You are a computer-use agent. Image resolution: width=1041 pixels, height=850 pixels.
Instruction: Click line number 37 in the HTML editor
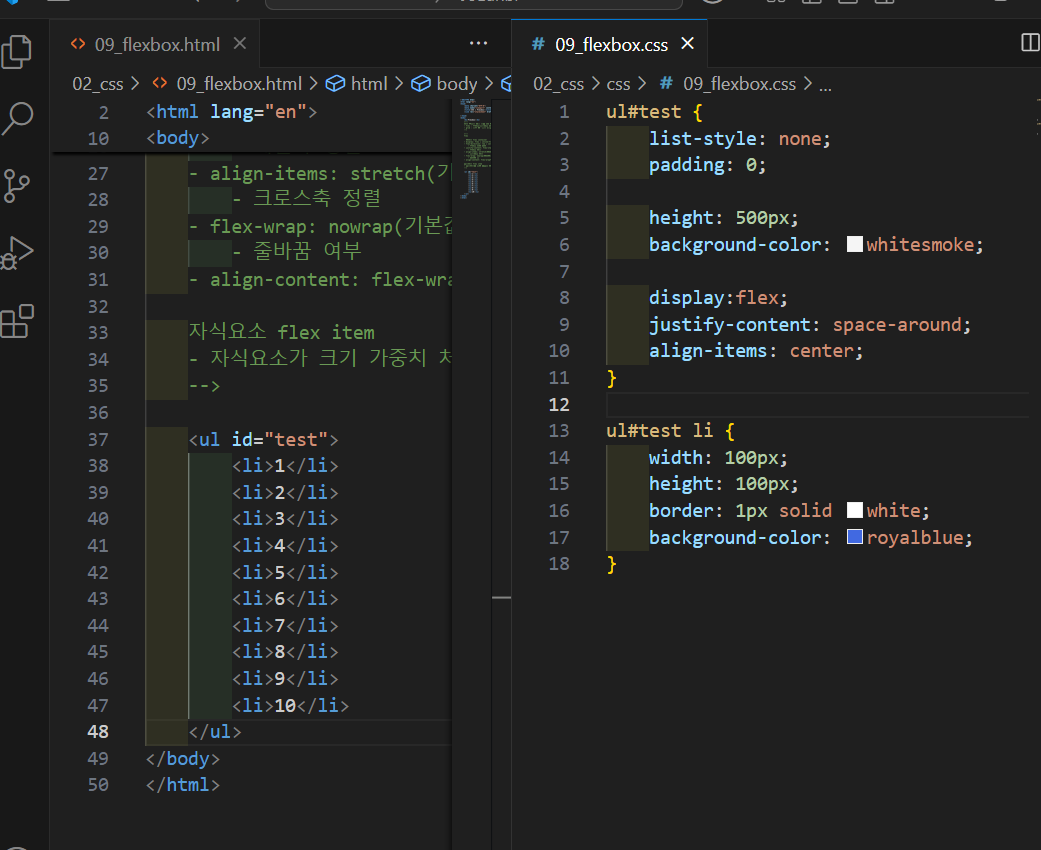[x=98, y=440]
